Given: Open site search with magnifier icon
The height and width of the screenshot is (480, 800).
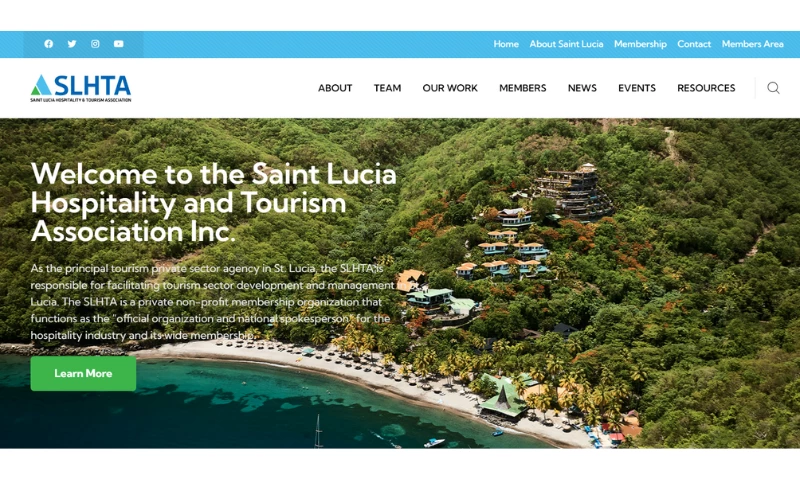Looking at the screenshot, I should (773, 88).
